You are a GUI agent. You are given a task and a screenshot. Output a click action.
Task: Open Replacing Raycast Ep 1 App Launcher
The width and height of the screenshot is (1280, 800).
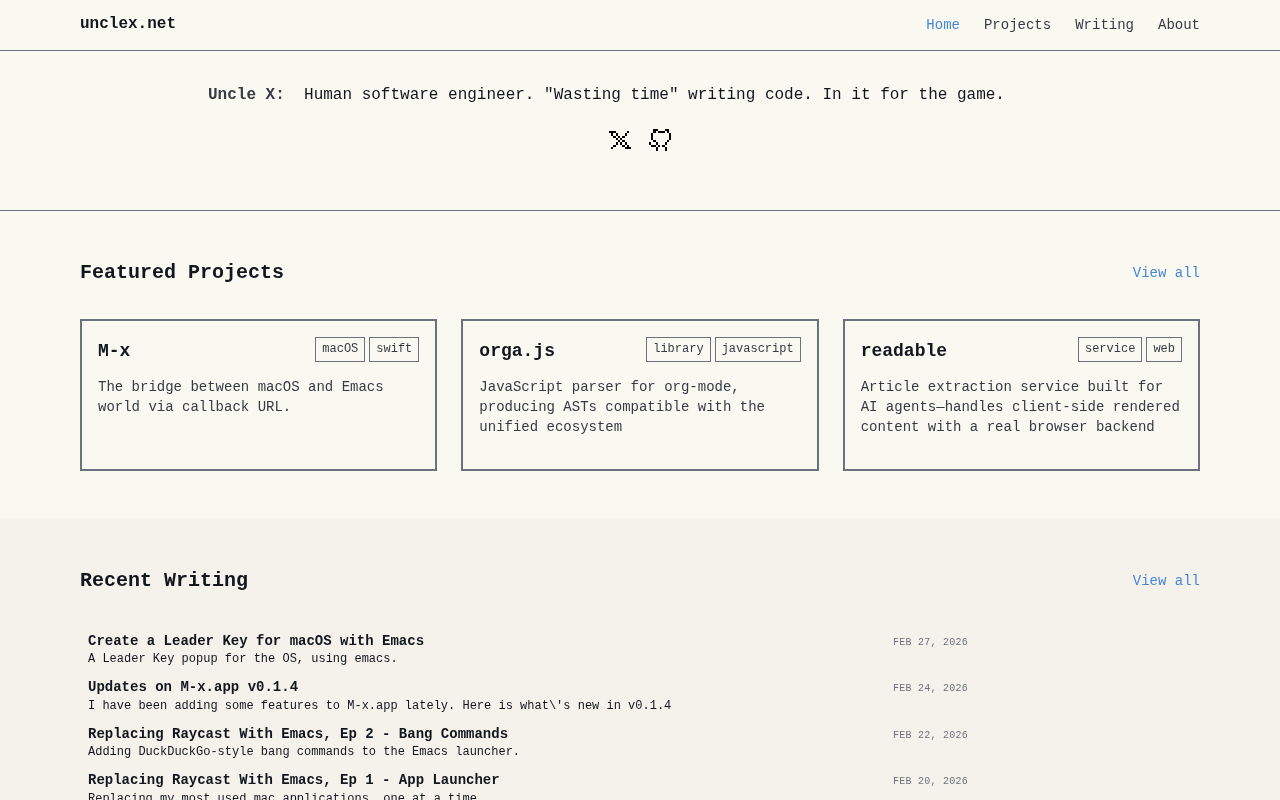pyautogui.click(x=294, y=780)
